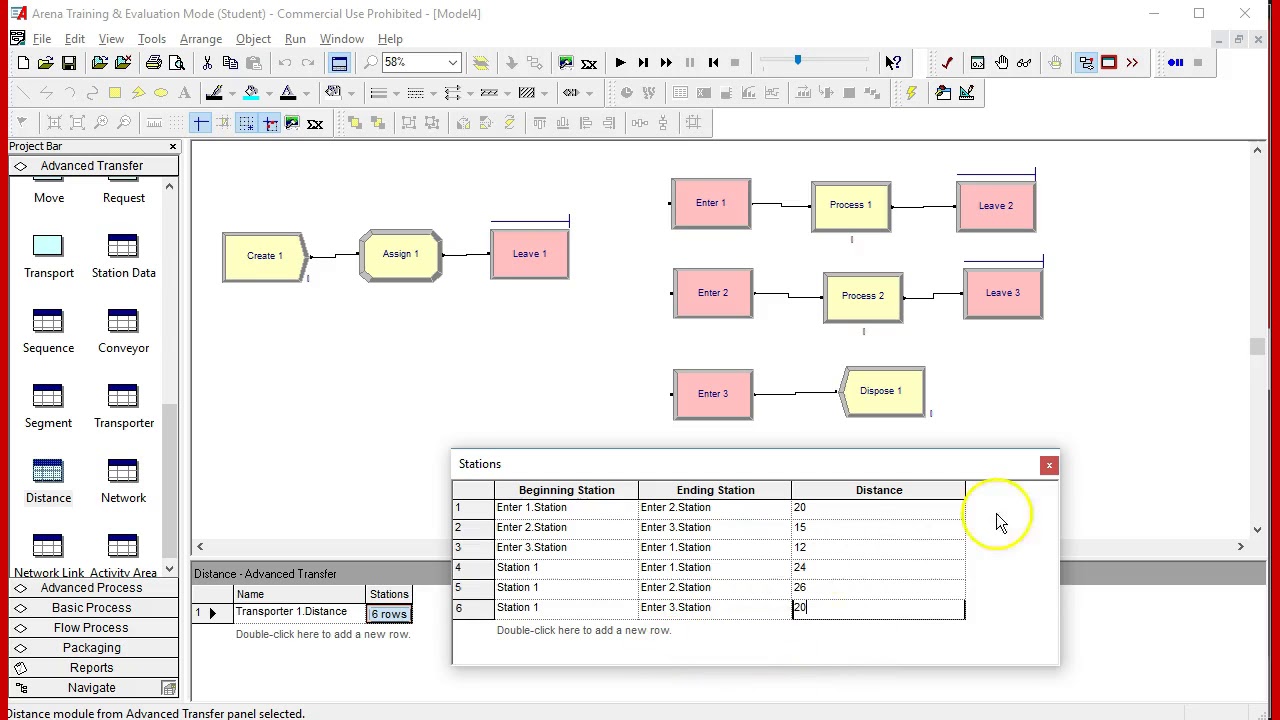Expand the fill color dropdown arrow

click(x=269, y=93)
